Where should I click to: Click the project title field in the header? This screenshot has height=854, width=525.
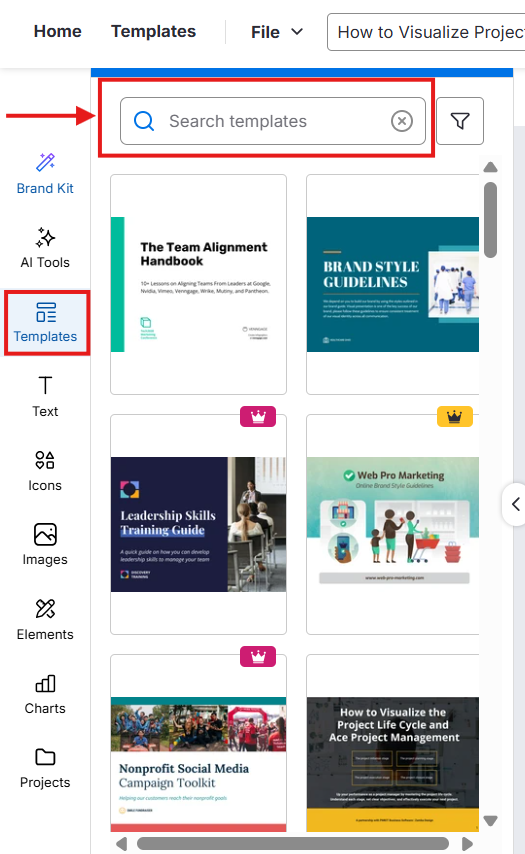[x=426, y=32]
